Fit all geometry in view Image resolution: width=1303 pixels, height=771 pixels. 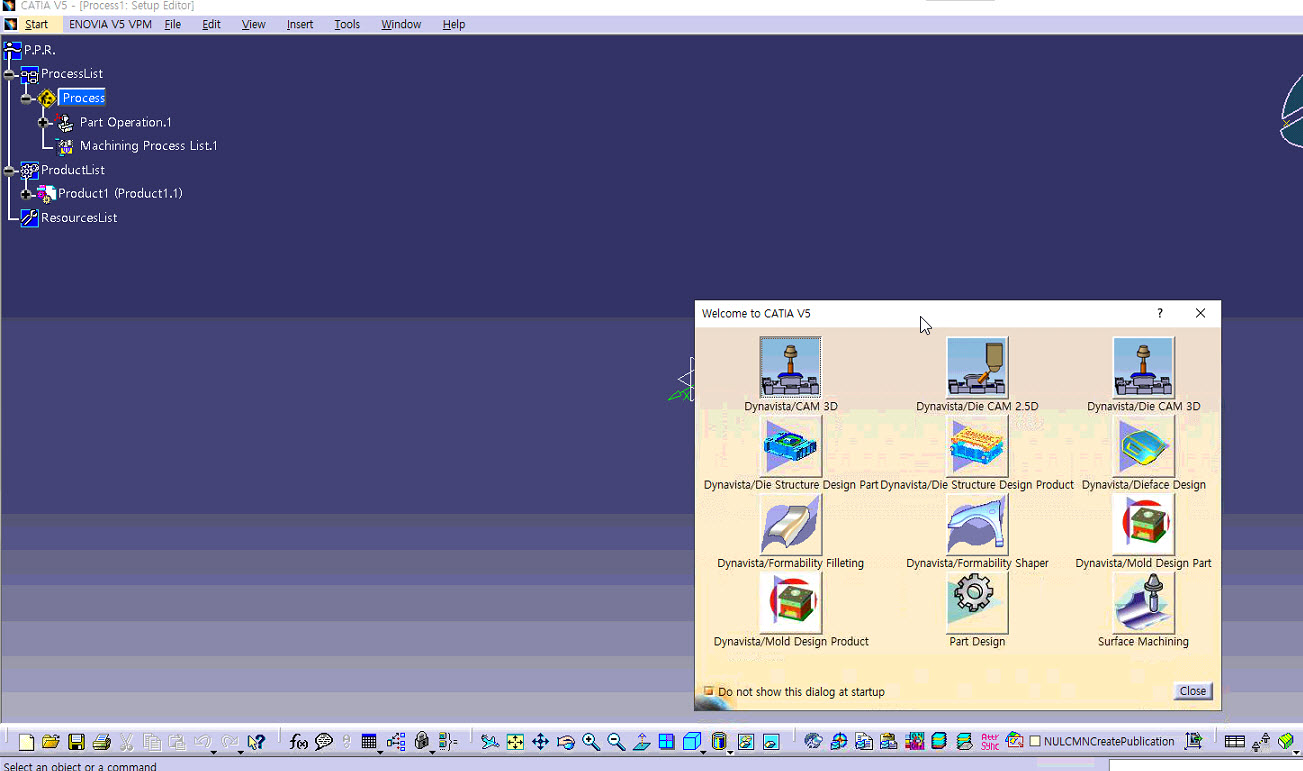point(515,742)
